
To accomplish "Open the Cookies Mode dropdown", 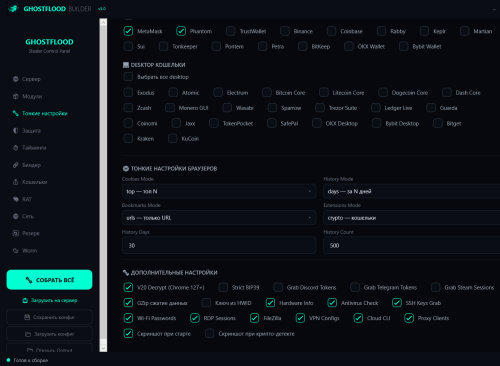I will click(219, 191).
